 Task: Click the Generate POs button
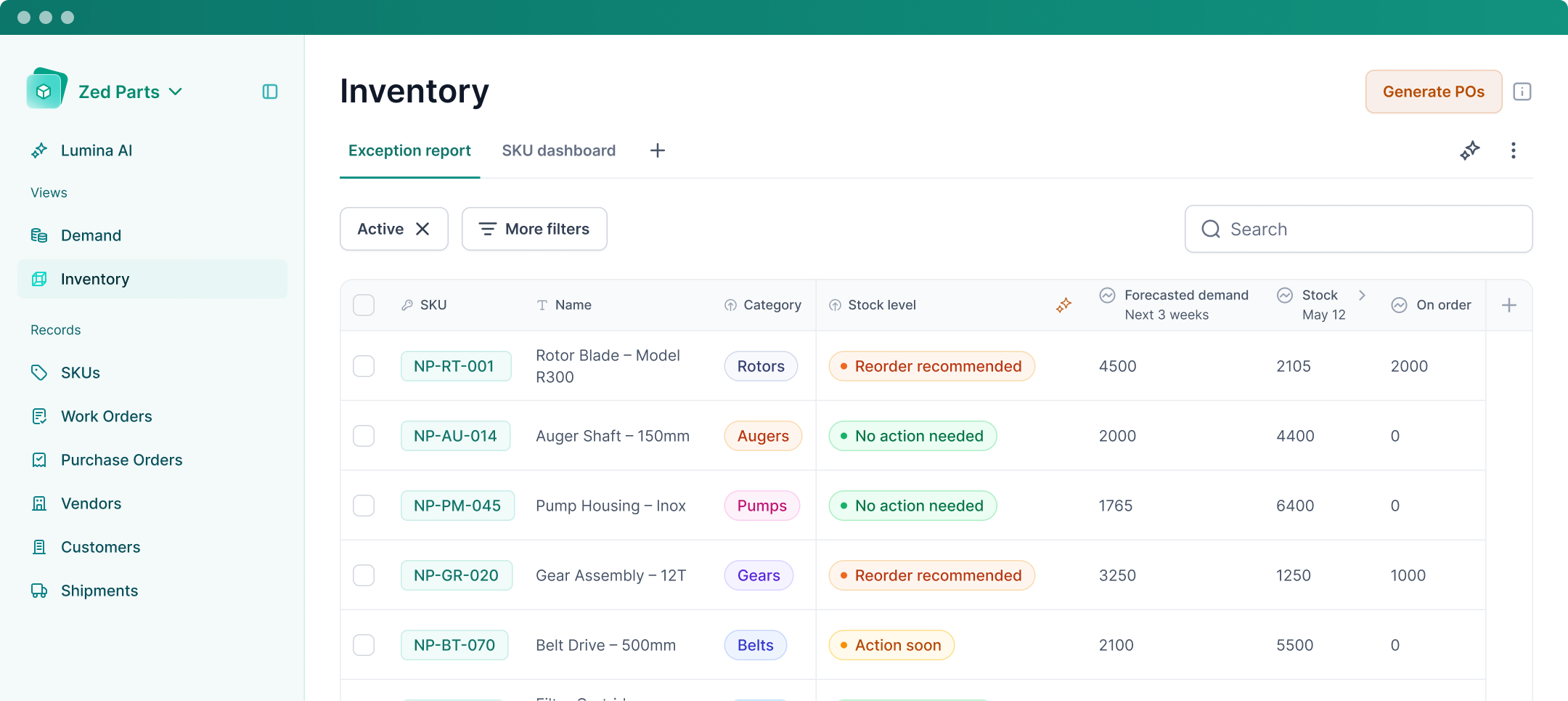click(x=1433, y=92)
